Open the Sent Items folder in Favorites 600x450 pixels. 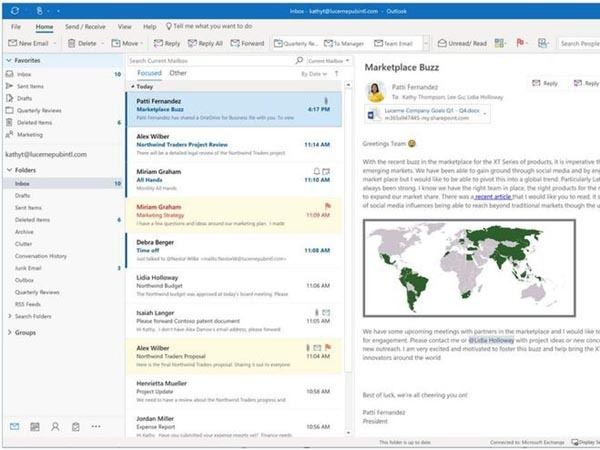(30, 86)
